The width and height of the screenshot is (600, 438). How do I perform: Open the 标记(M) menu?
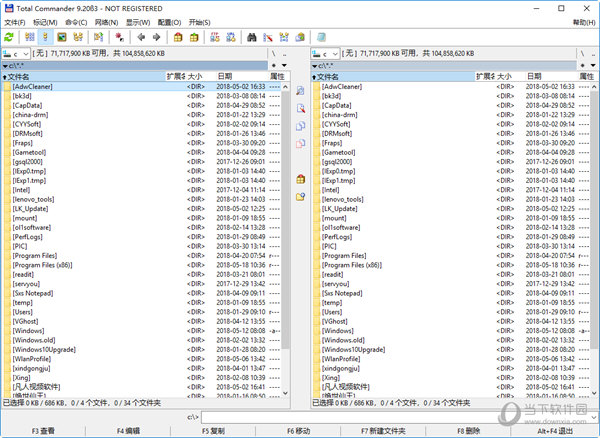(x=45, y=23)
